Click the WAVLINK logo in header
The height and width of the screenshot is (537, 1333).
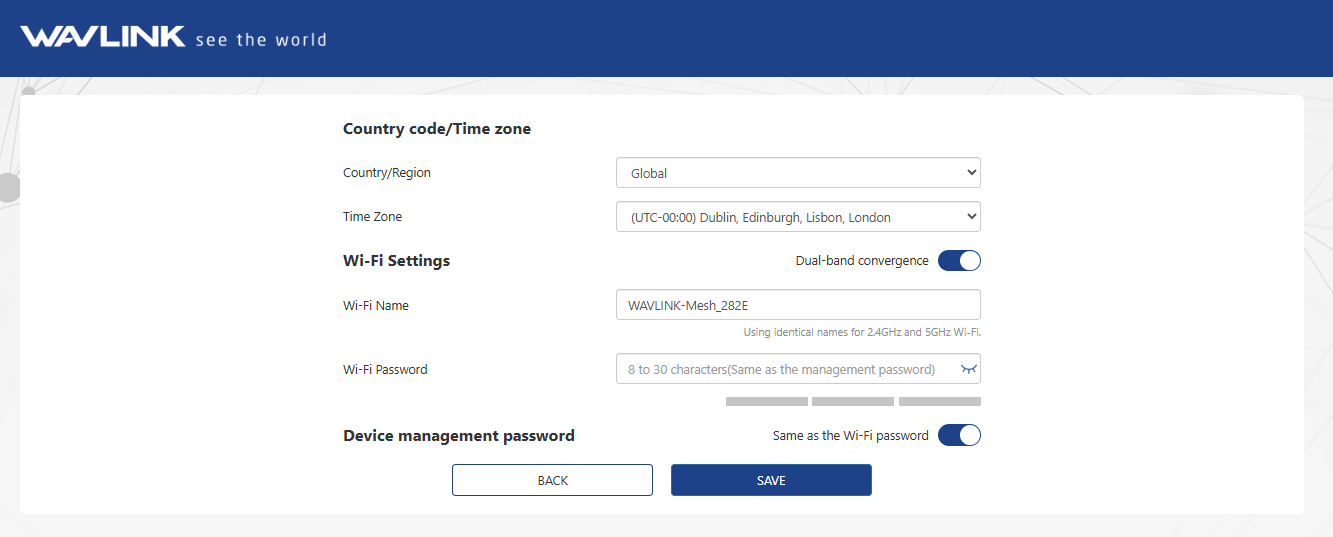coord(103,37)
